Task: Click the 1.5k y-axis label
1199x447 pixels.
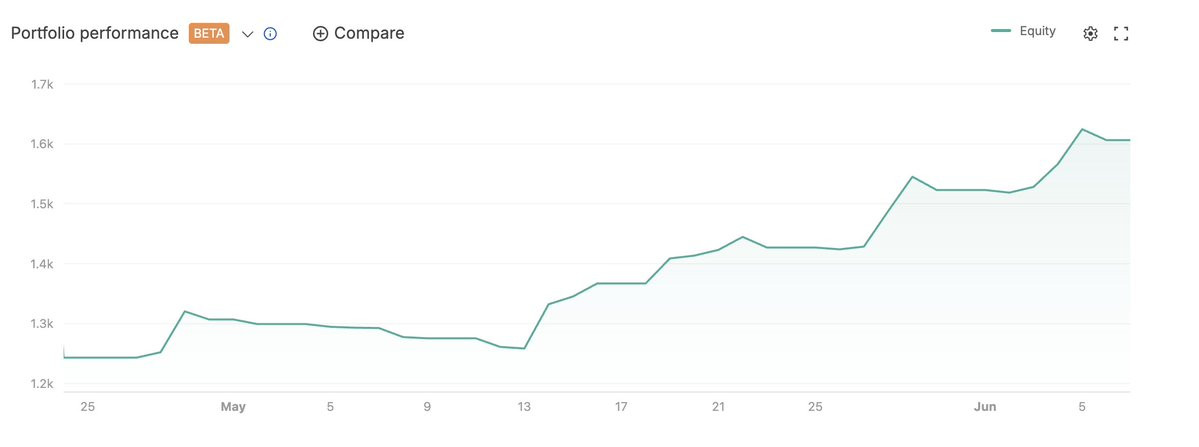Action: pyautogui.click(x=41, y=204)
